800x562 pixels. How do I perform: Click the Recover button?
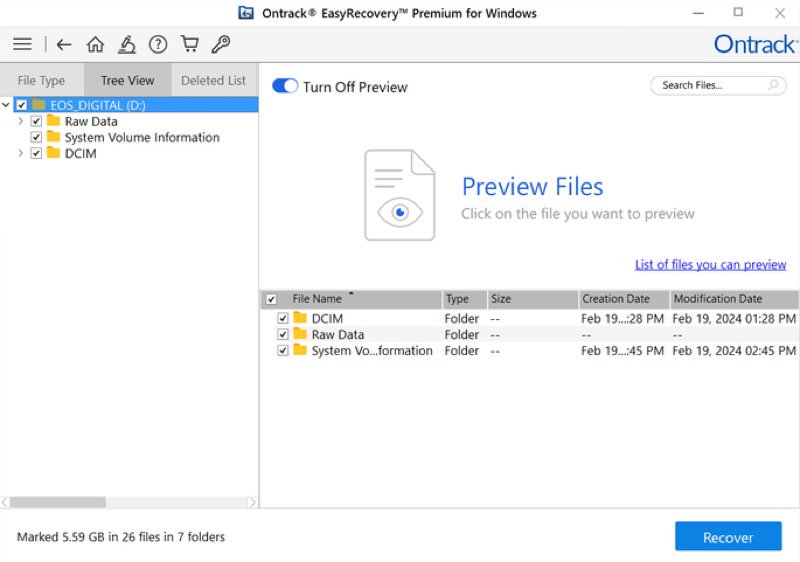[728, 537]
